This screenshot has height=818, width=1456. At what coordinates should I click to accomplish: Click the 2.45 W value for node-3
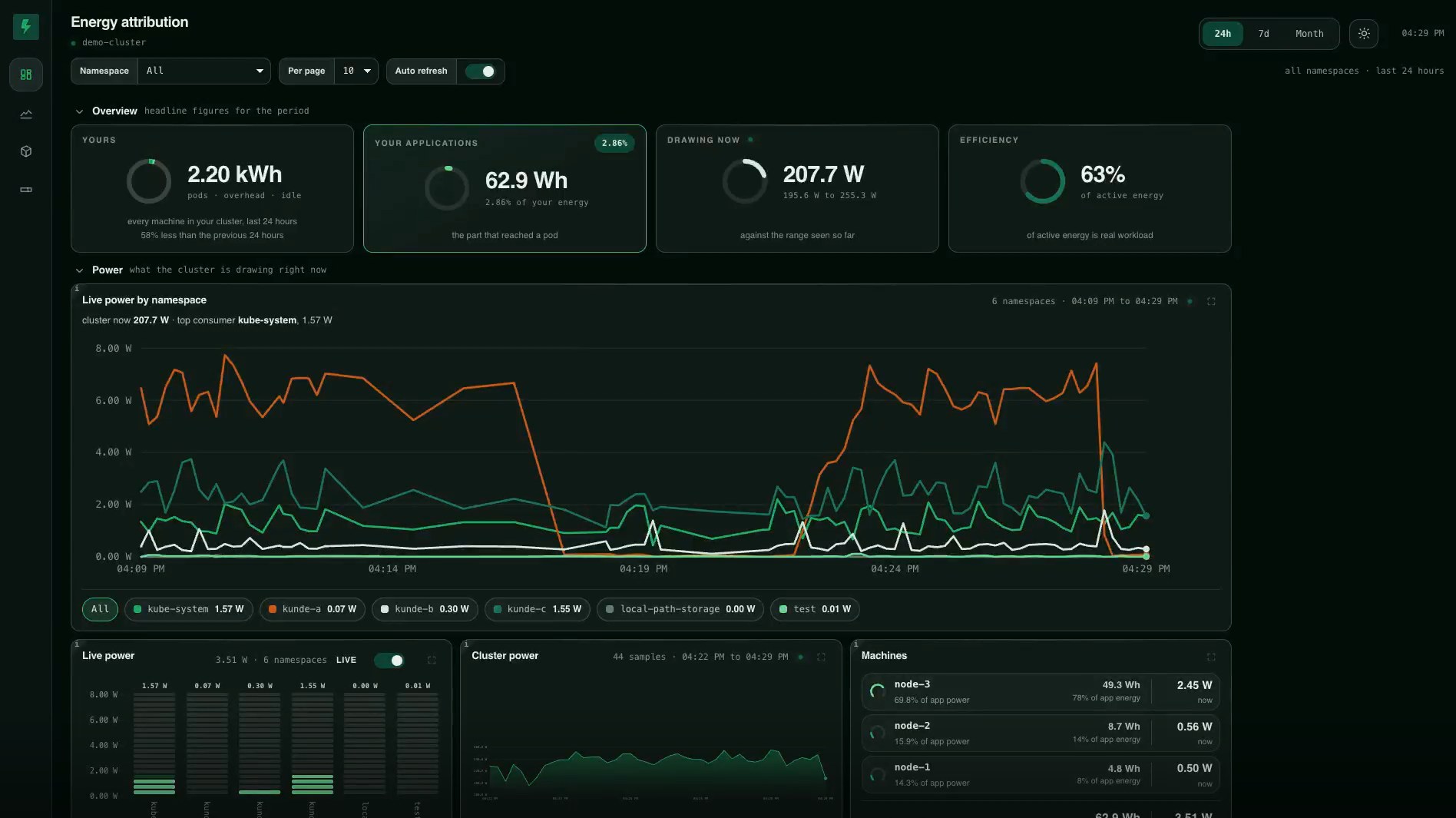click(x=1194, y=685)
